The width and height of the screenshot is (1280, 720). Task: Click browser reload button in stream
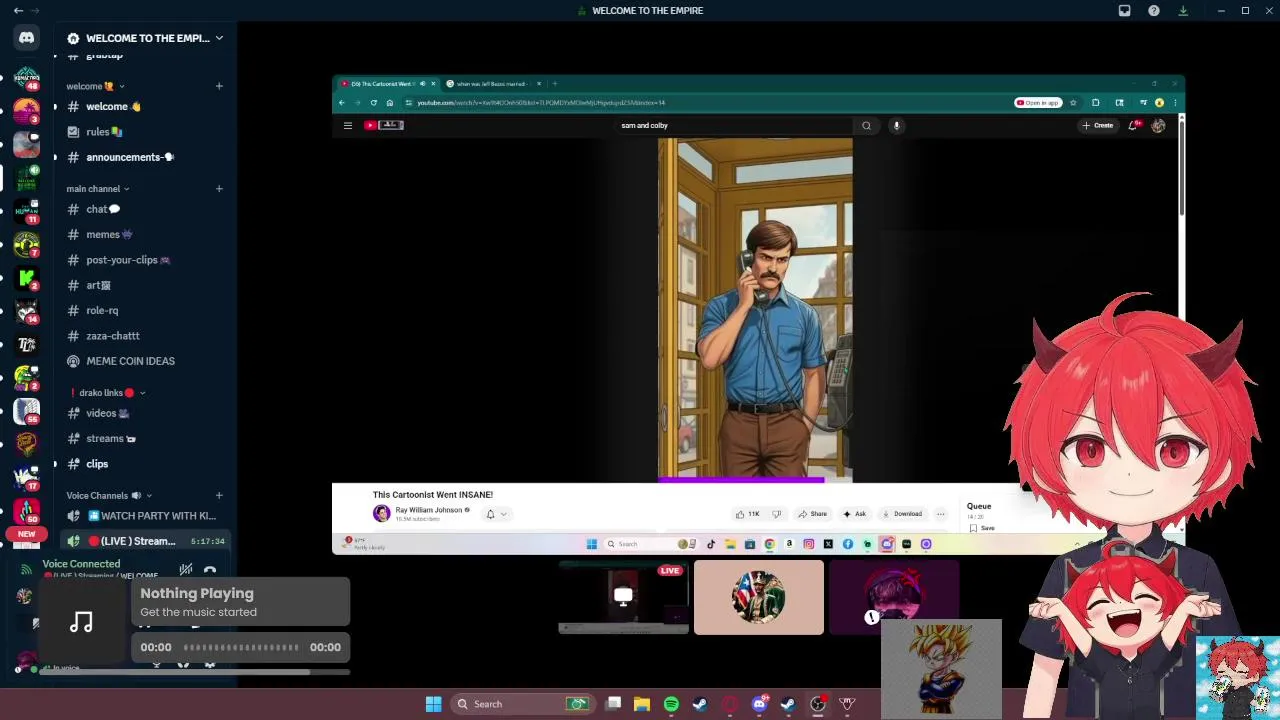pyautogui.click(x=374, y=102)
